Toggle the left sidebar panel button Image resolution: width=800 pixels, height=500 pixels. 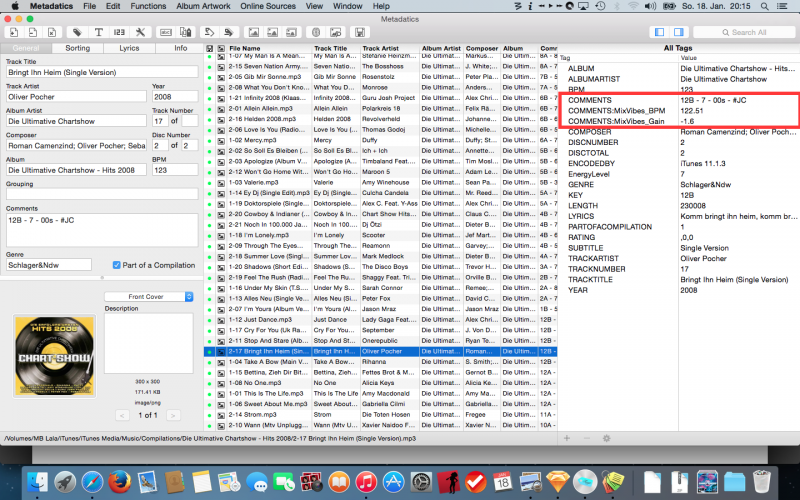[x=659, y=32]
